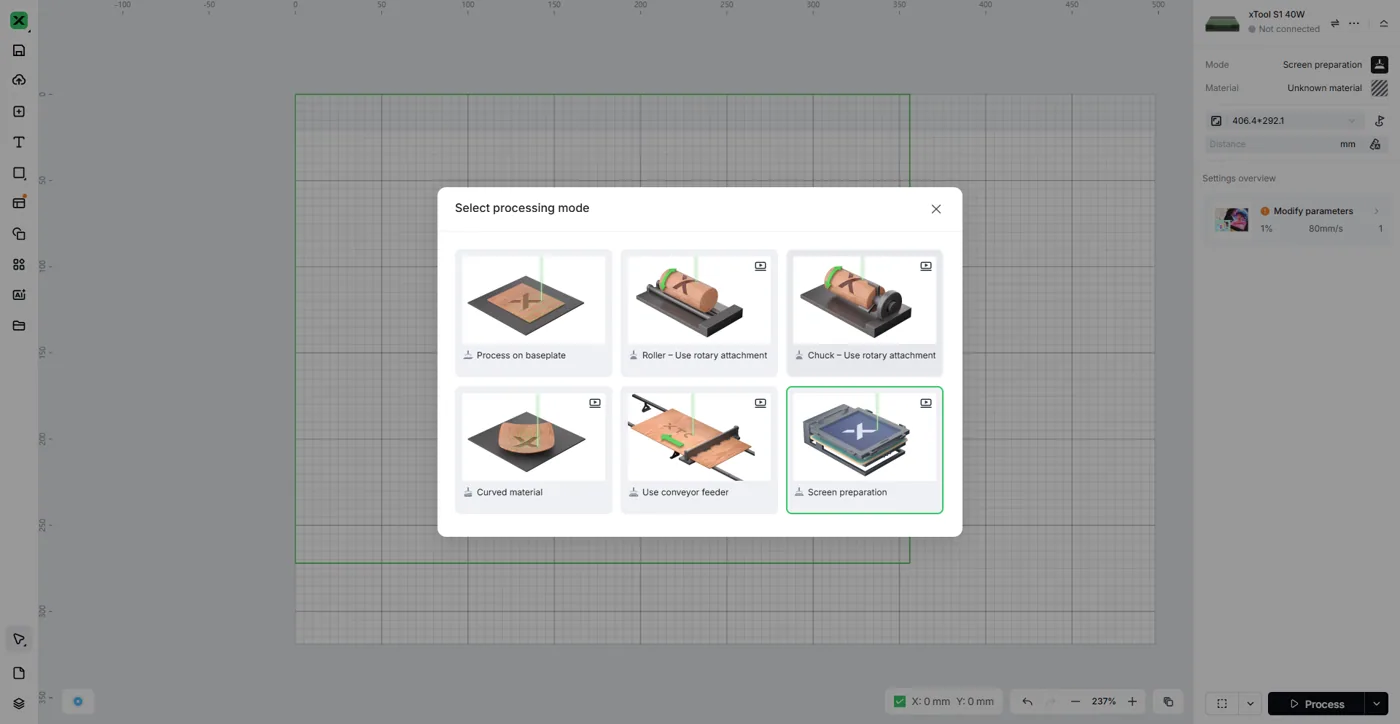Open the Process button dropdown arrow
Screen dimensions: 1400x724
[1377, 704]
